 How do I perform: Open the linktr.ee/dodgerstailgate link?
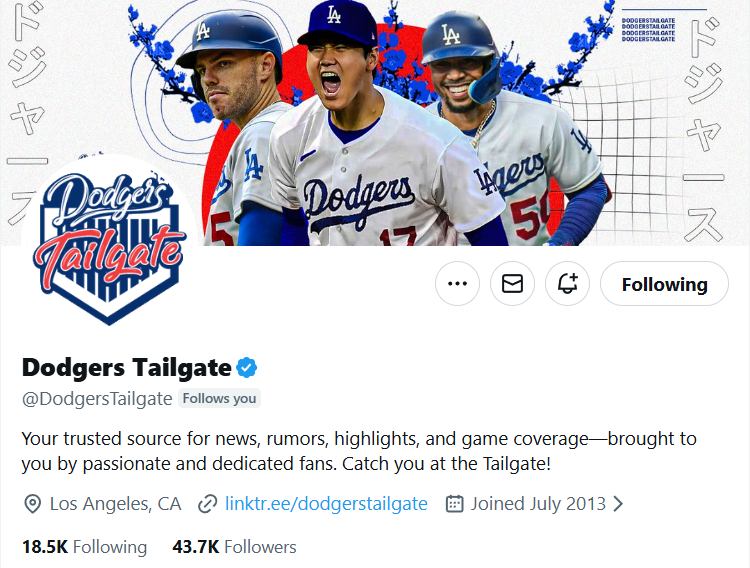coord(326,503)
